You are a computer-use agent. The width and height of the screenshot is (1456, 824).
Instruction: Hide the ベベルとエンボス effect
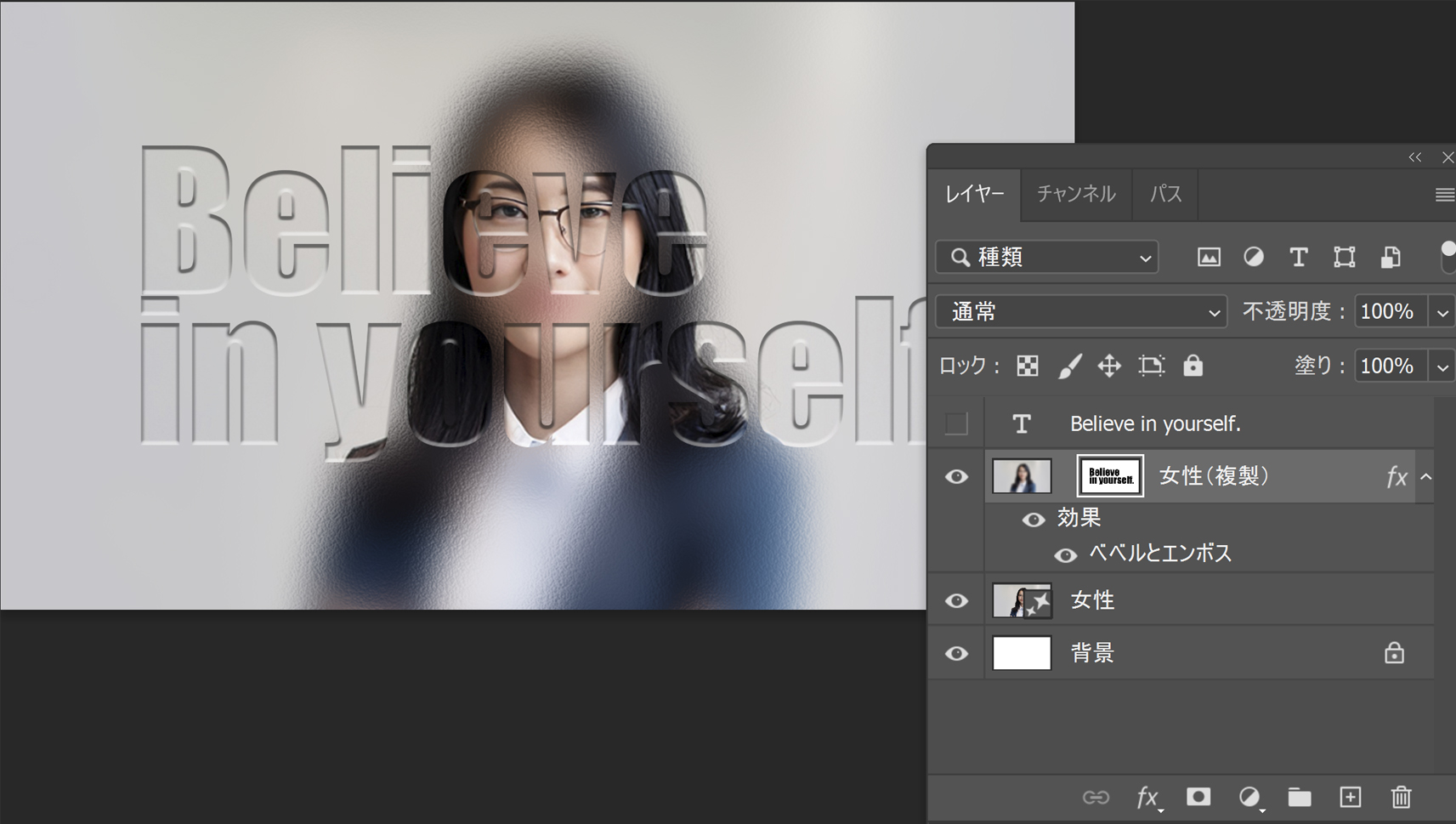coord(1065,555)
